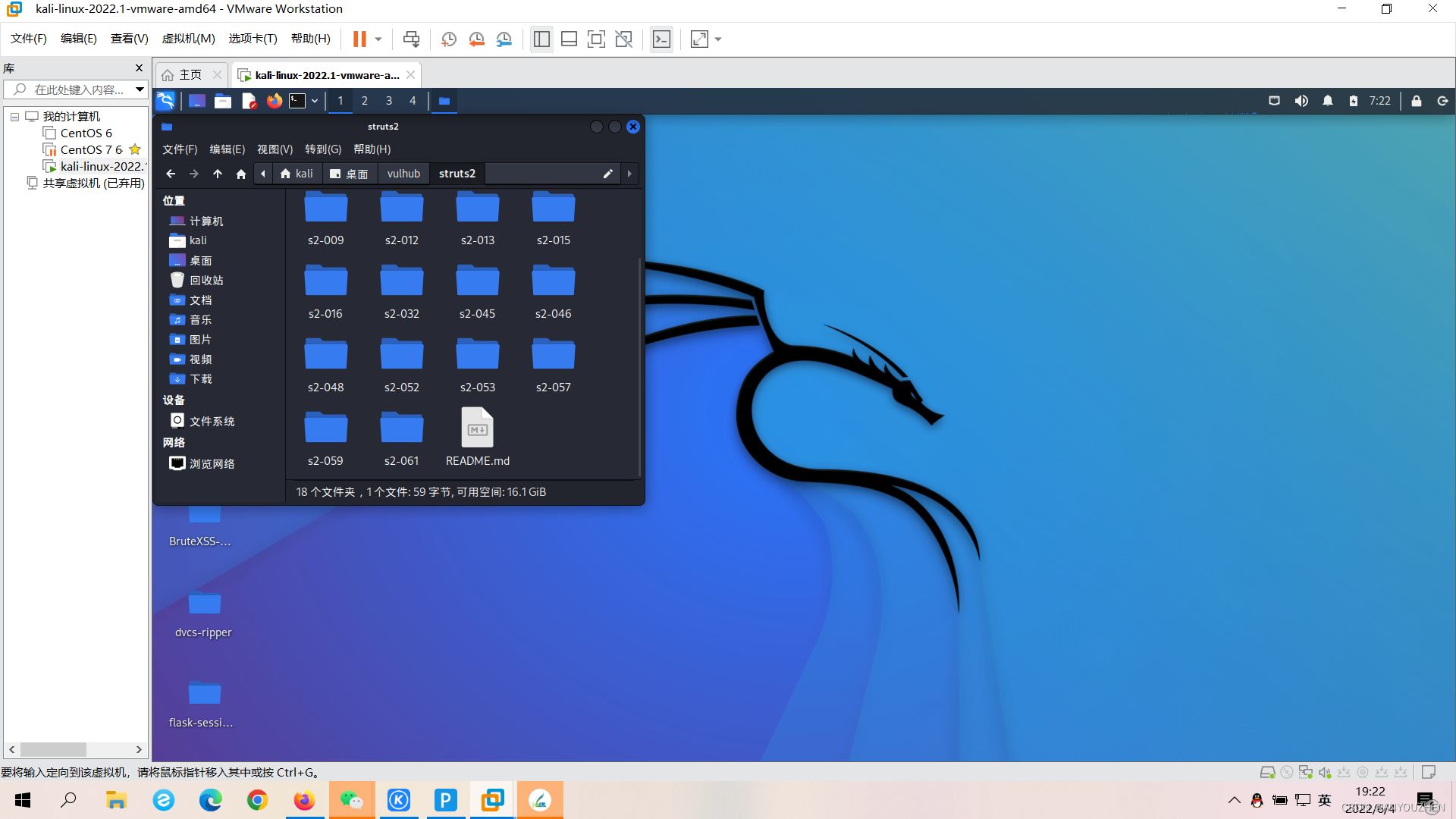
Task: Click the VMware console view icon
Action: click(661, 39)
